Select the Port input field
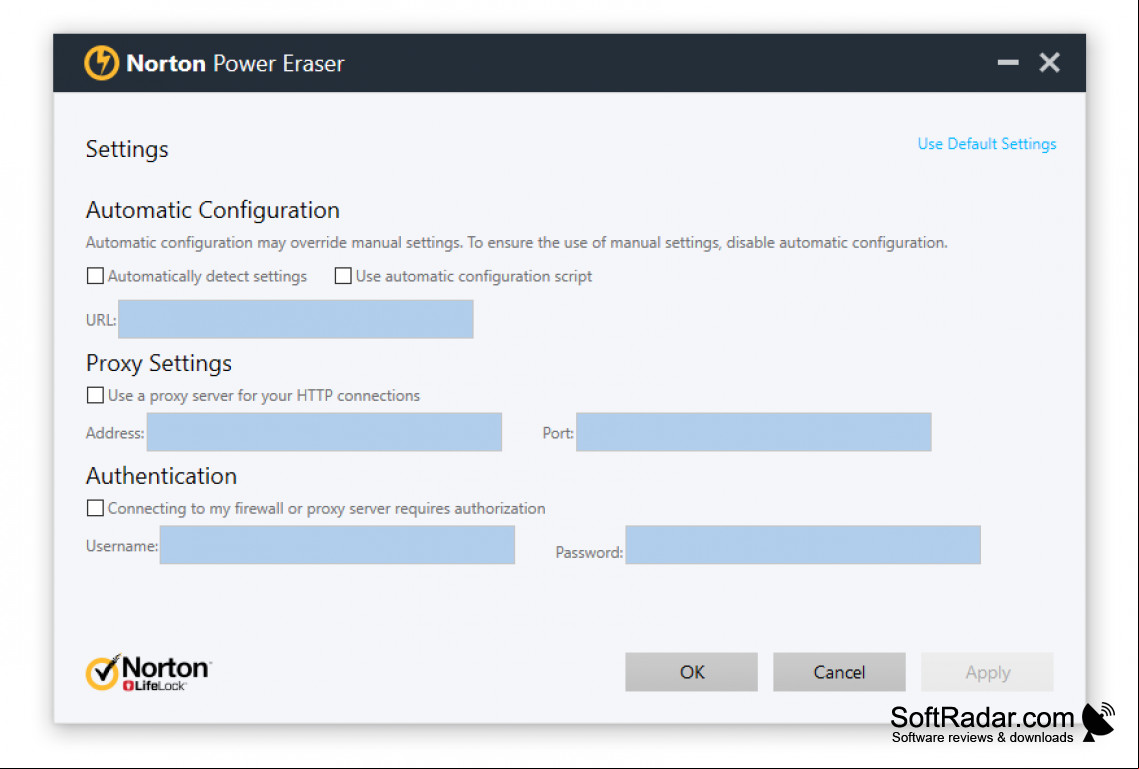The height and width of the screenshot is (769, 1139). coord(753,432)
